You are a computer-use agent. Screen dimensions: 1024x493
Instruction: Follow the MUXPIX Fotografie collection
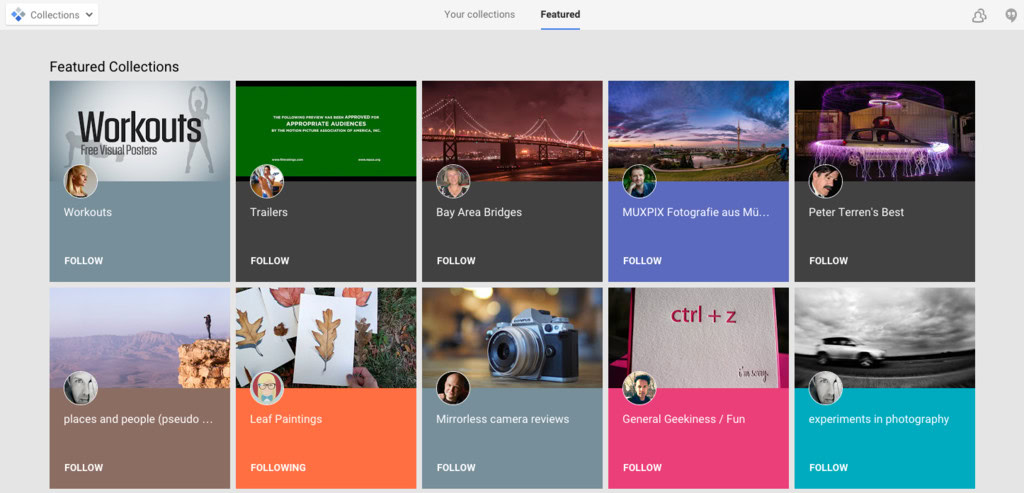(642, 261)
